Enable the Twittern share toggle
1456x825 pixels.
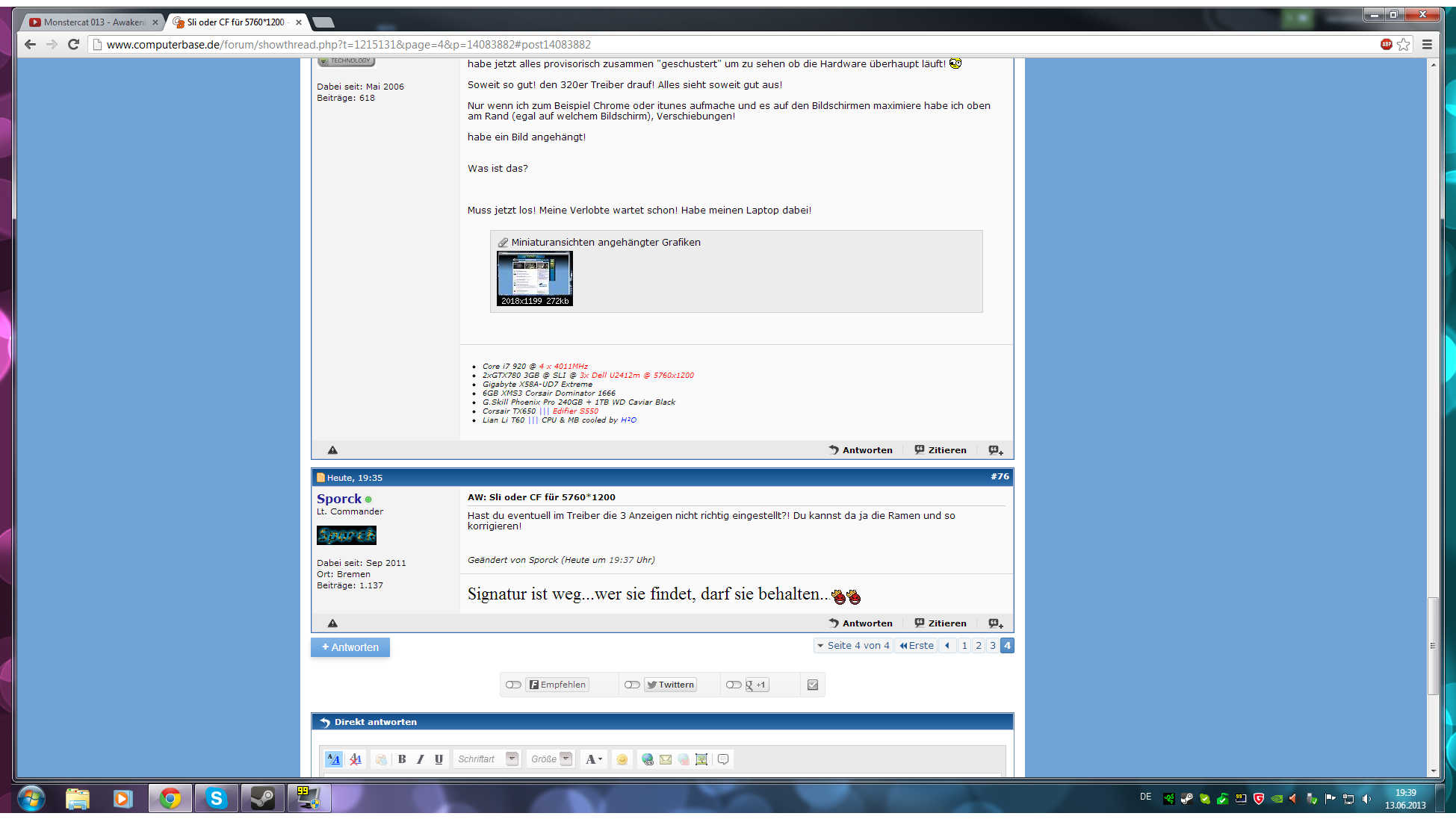point(632,685)
